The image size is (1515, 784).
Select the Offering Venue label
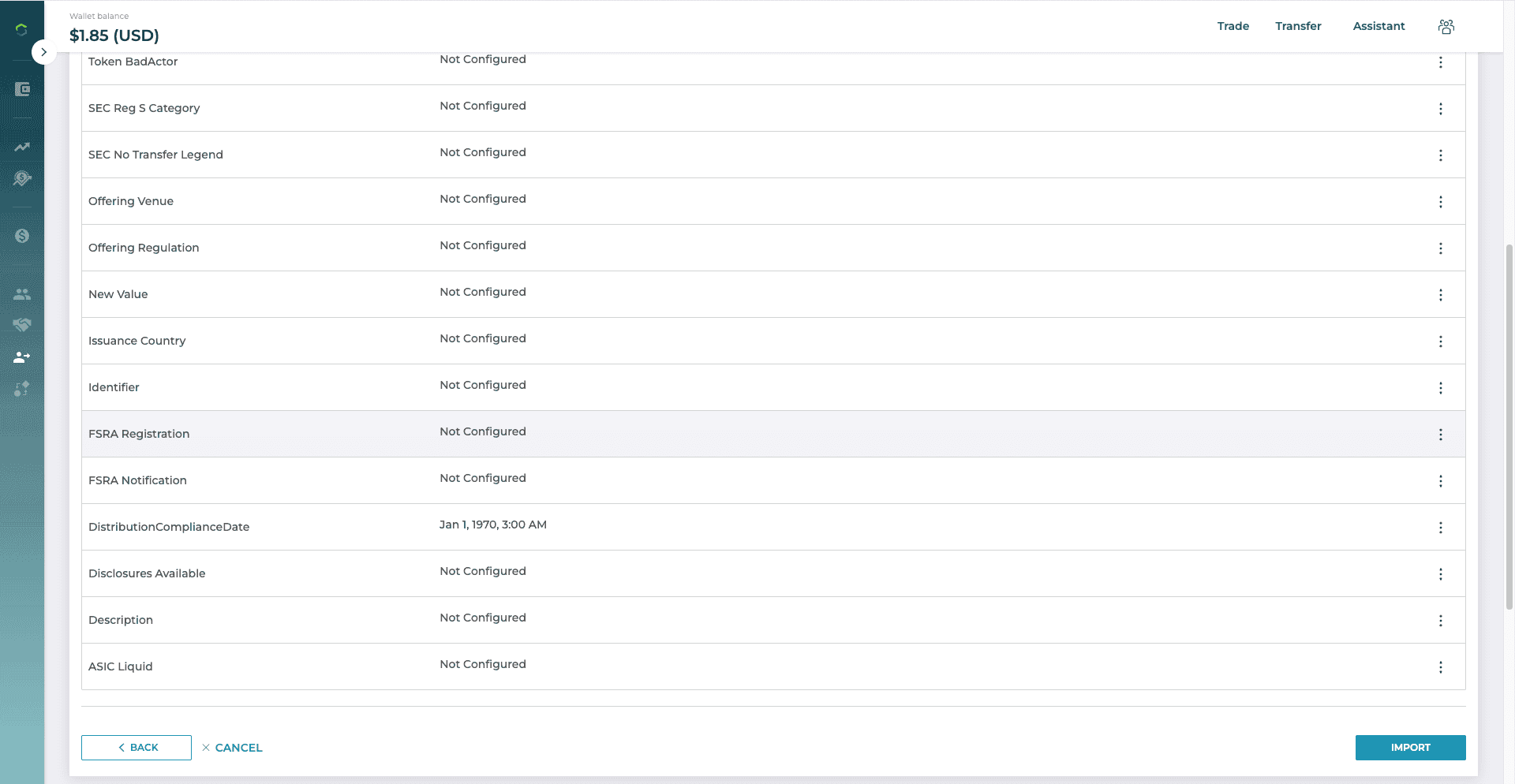pyautogui.click(x=131, y=201)
